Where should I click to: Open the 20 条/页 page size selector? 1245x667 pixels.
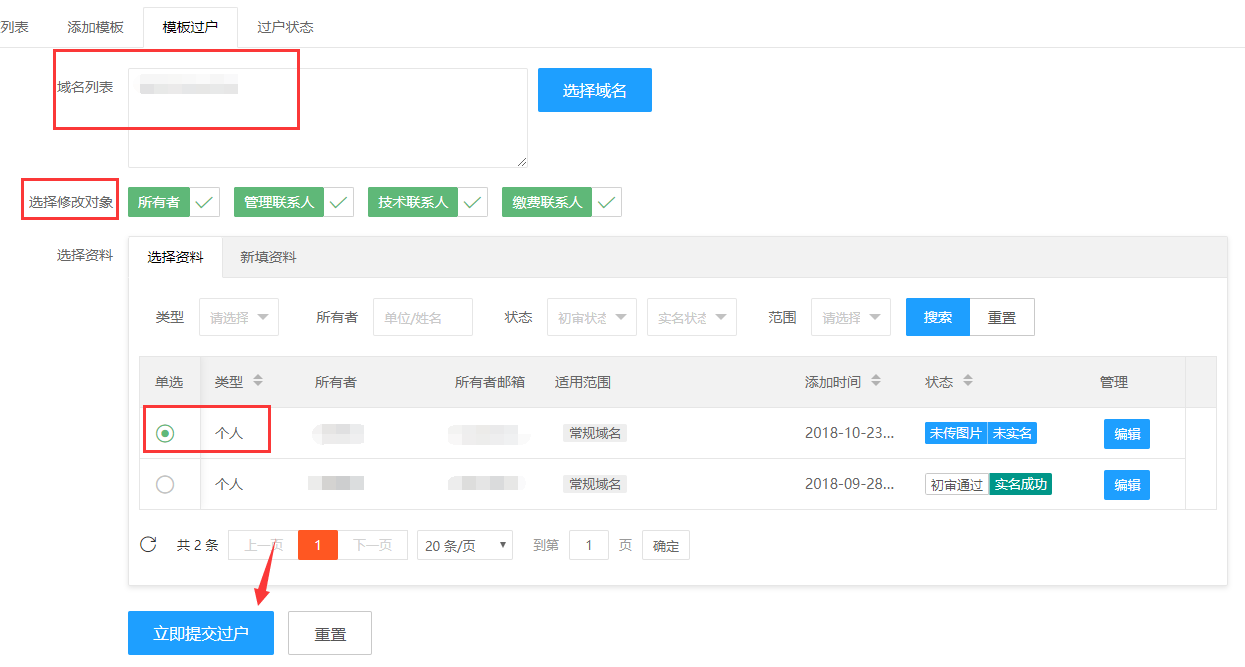click(x=464, y=545)
